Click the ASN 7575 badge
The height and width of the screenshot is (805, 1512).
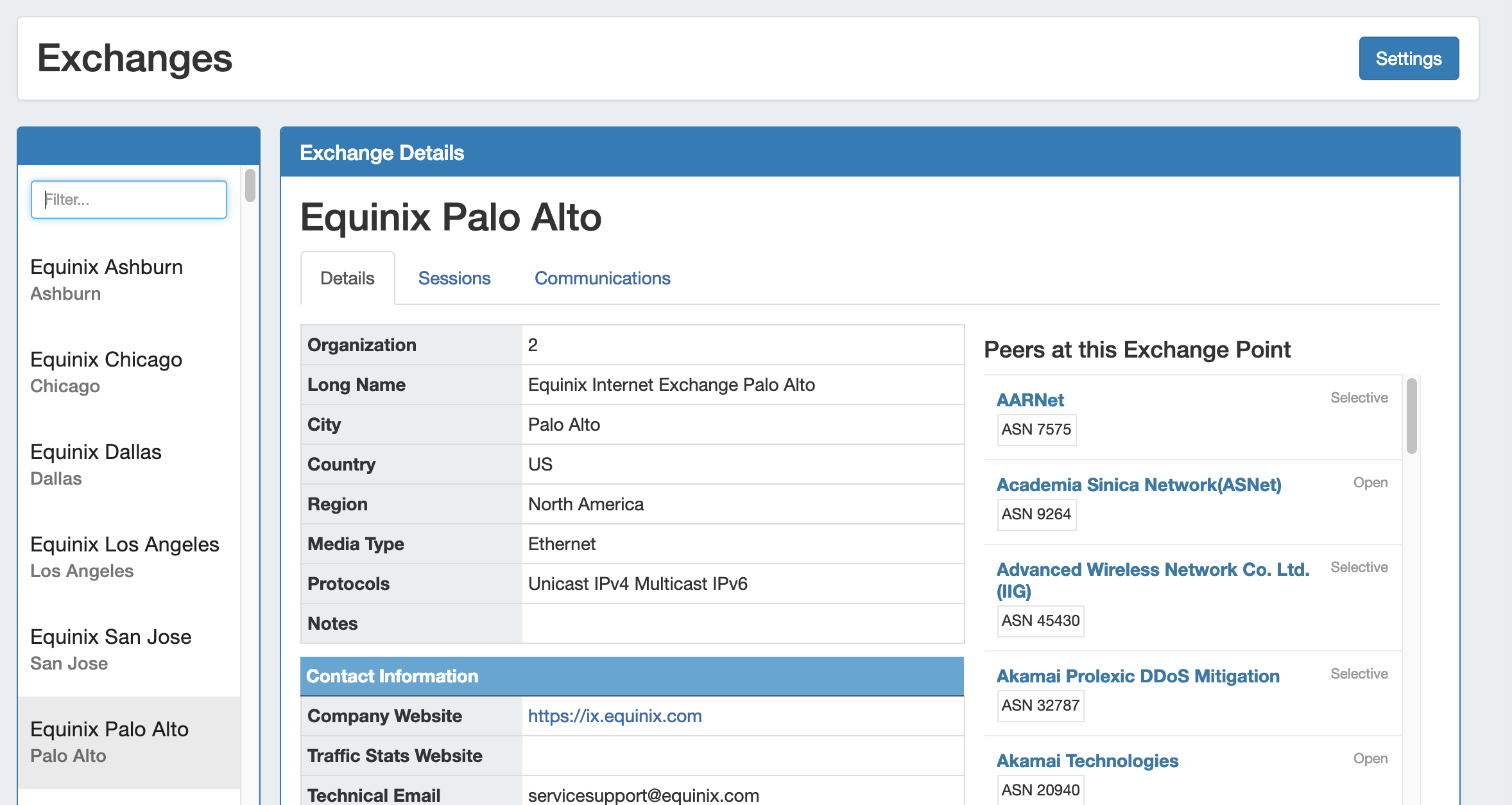point(1036,429)
